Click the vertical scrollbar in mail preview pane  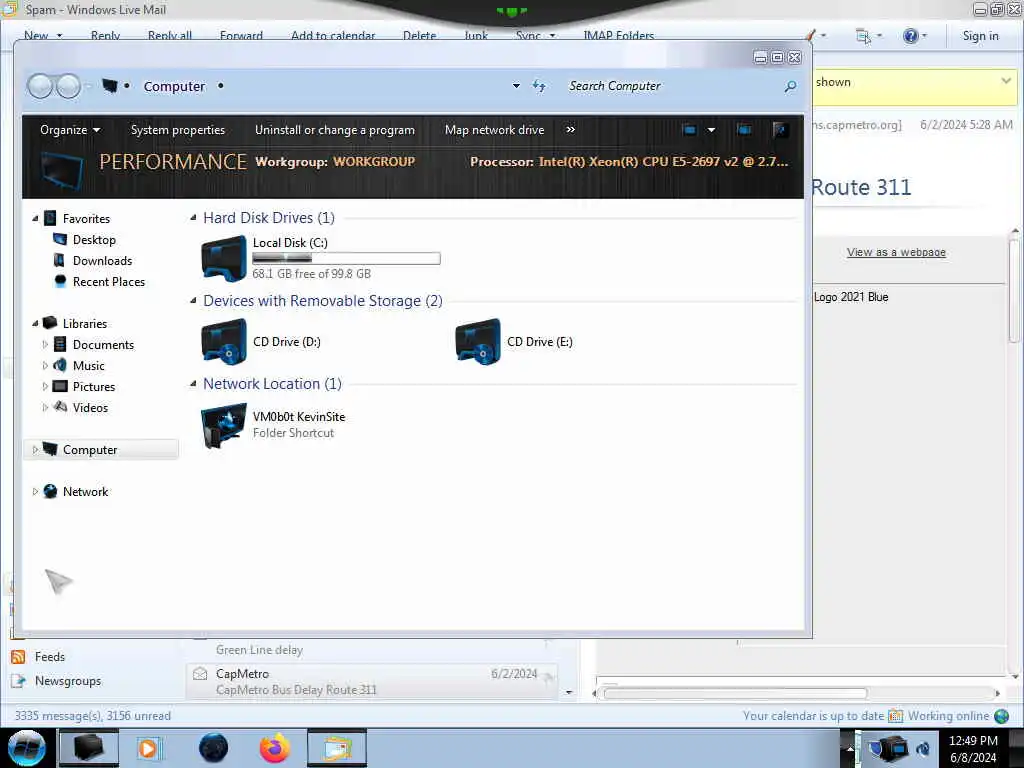point(1014,290)
